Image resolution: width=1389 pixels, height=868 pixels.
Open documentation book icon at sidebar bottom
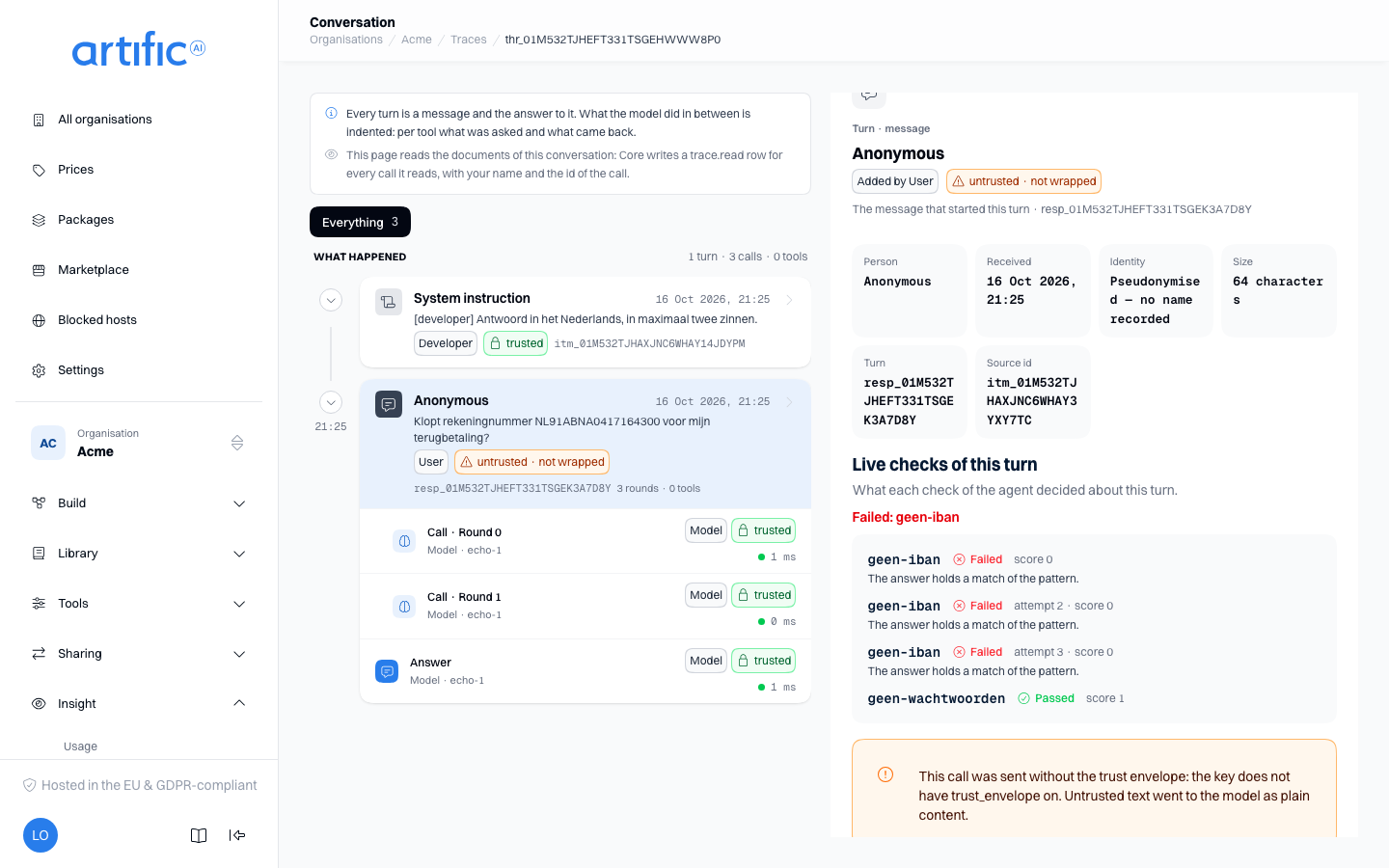point(199,835)
